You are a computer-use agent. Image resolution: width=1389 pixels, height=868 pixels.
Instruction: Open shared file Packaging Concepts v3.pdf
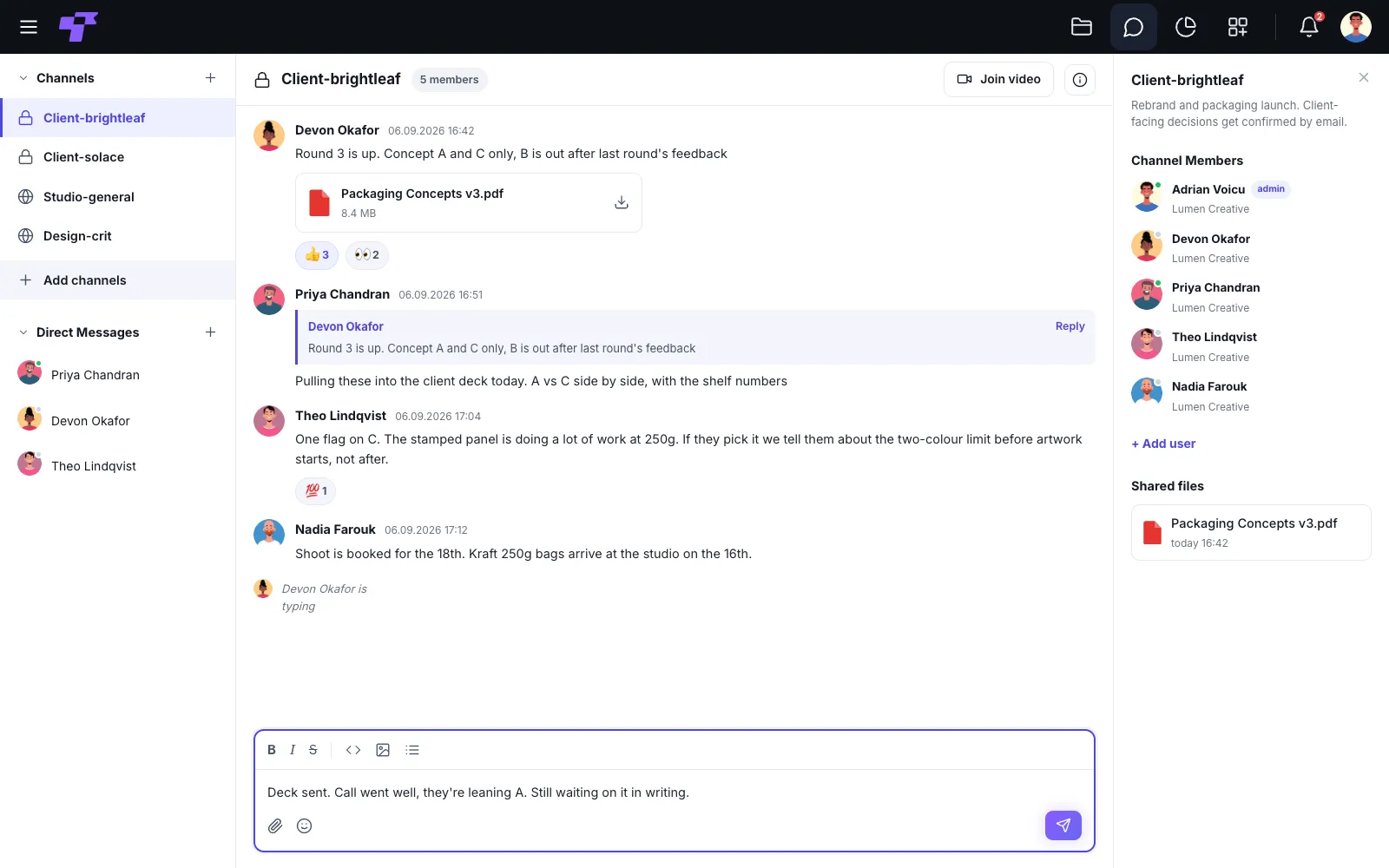(1251, 533)
